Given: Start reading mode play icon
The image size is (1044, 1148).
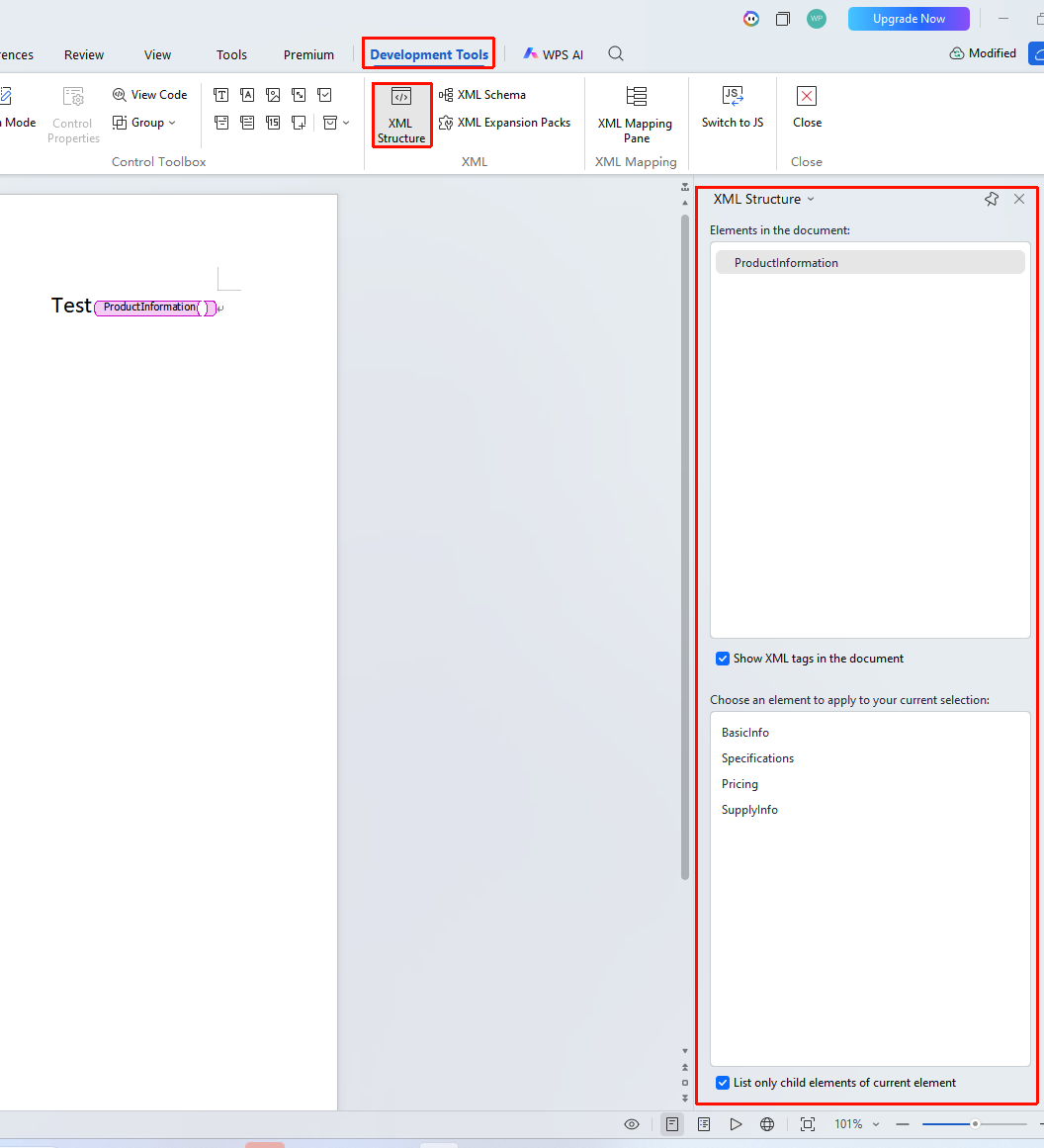Looking at the screenshot, I should click(736, 1124).
